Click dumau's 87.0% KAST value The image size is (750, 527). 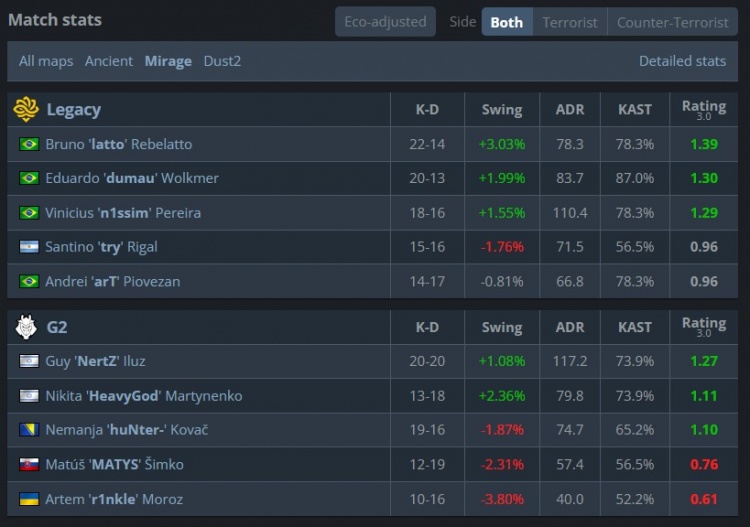click(635, 178)
